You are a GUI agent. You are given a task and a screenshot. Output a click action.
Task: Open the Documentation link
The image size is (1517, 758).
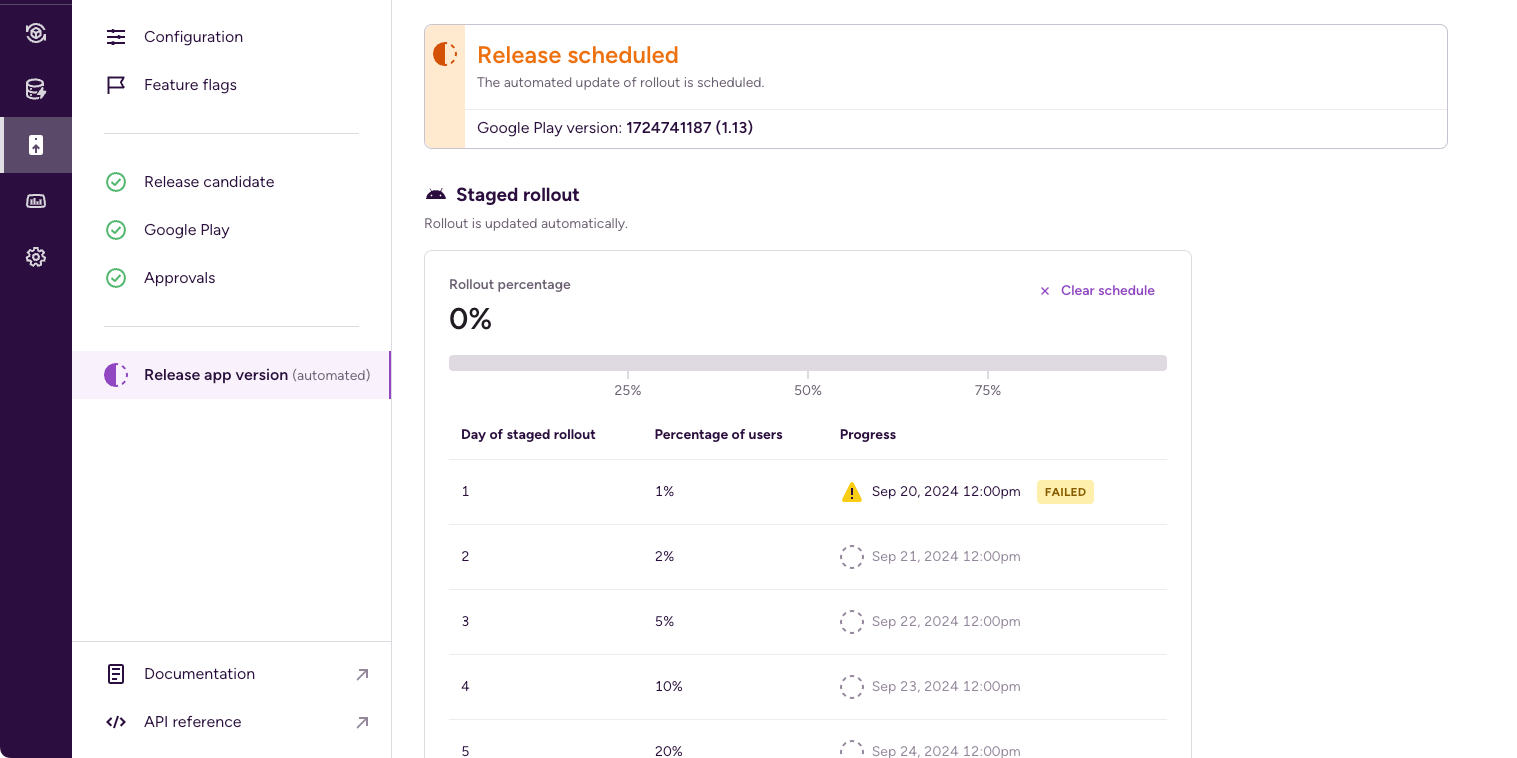pyautogui.click(x=199, y=674)
